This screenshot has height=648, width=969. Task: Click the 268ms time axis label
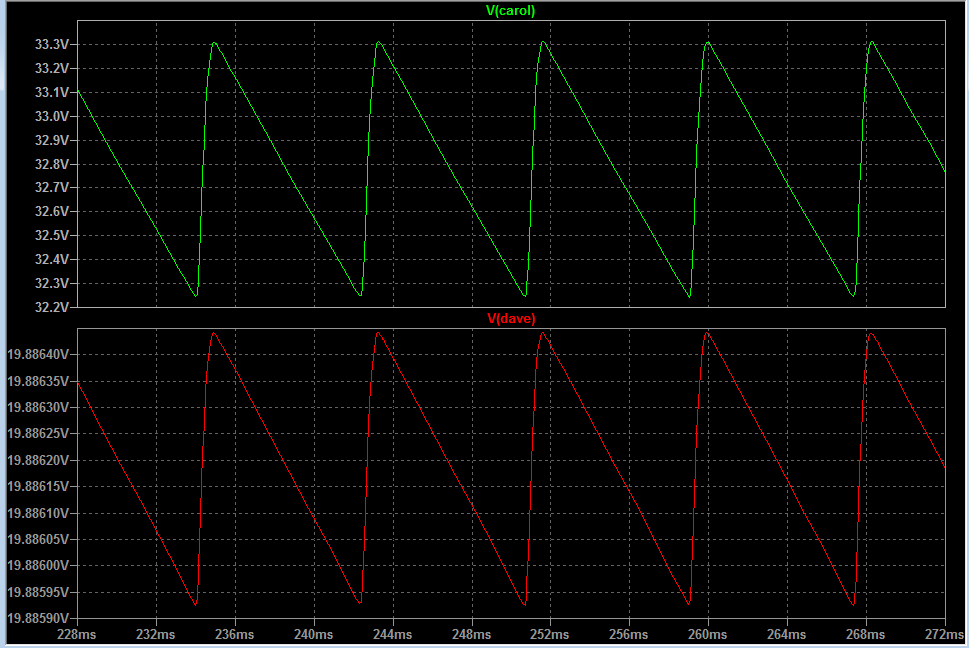[x=866, y=634]
